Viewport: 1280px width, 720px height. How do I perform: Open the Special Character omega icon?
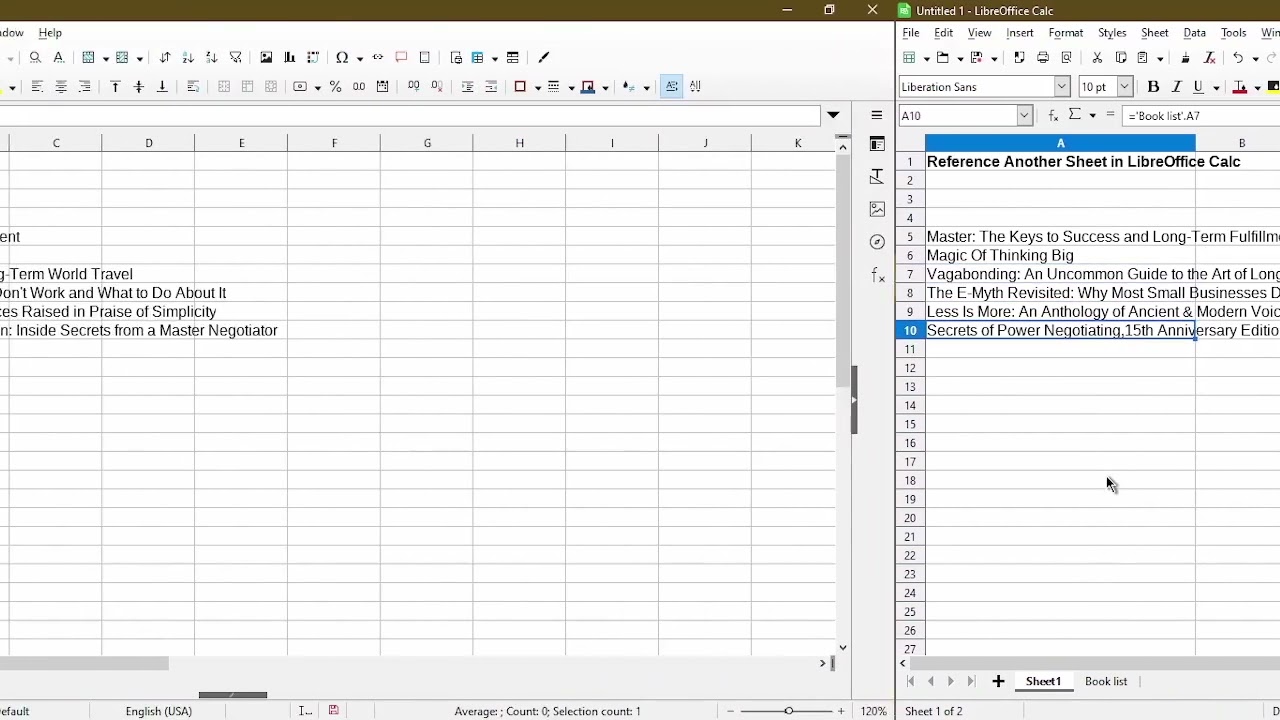[x=342, y=58]
